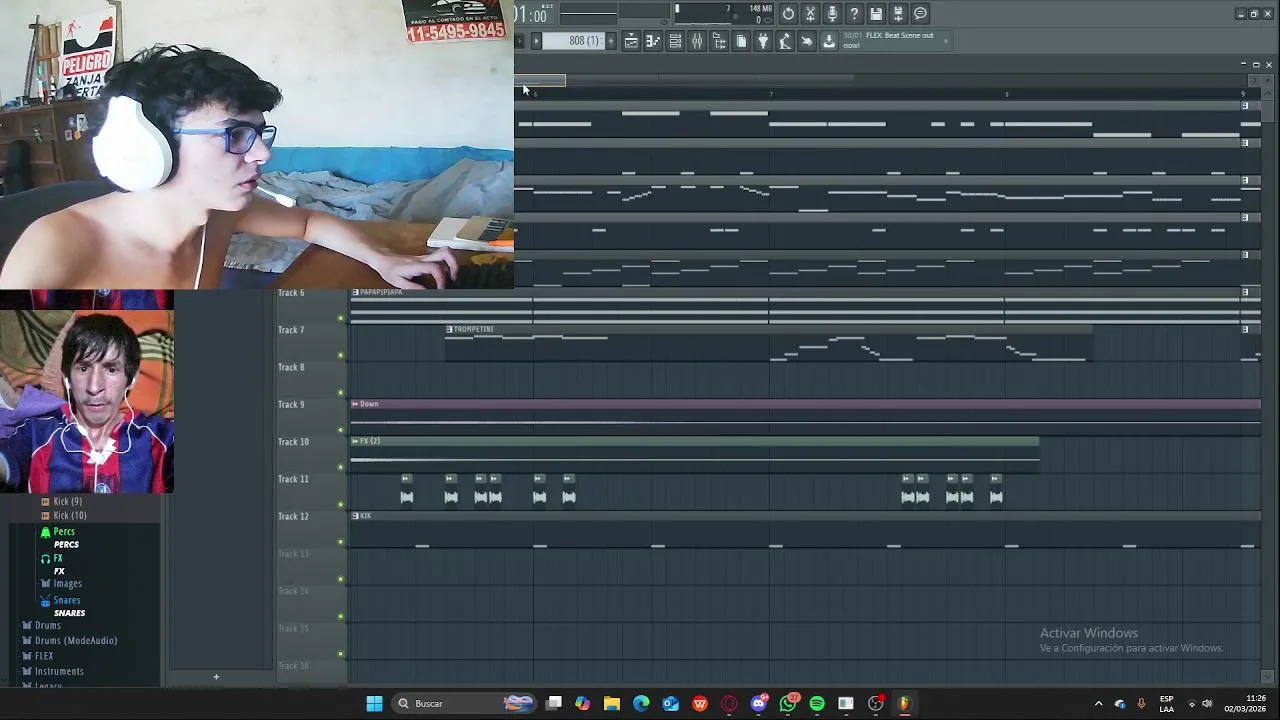The width and height of the screenshot is (1280, 720).
Task: Open the Windows Start menu
Action: click(374, 703)
